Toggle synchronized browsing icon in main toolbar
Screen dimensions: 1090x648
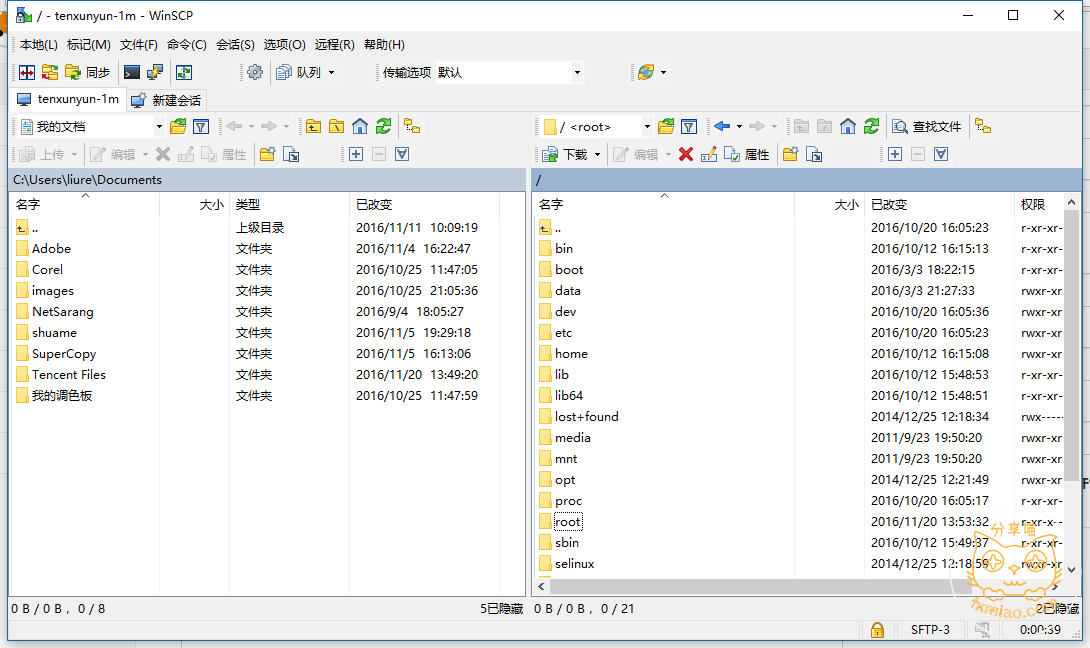tap(183, 72)
